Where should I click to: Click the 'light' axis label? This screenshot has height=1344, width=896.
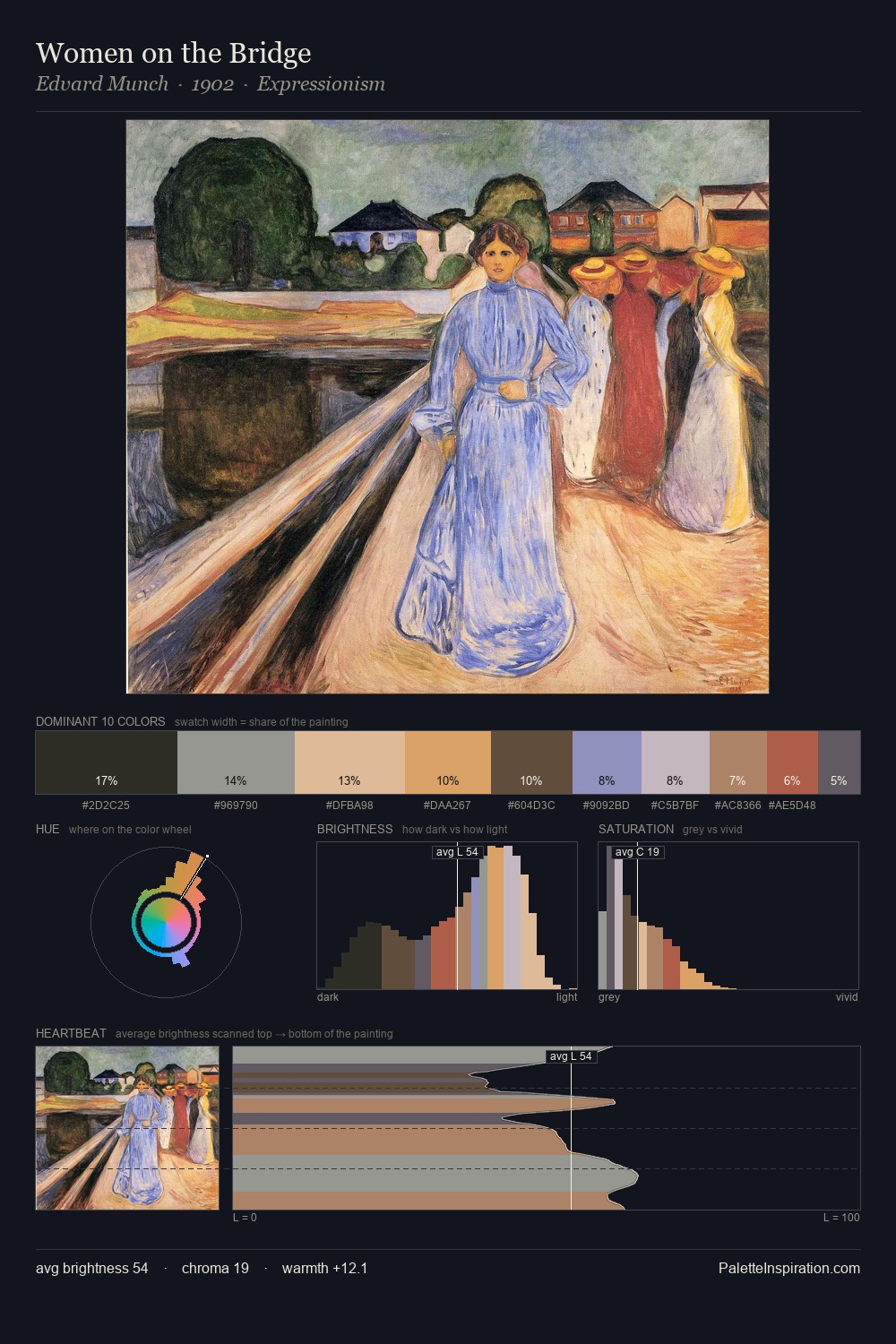[567, 997]
